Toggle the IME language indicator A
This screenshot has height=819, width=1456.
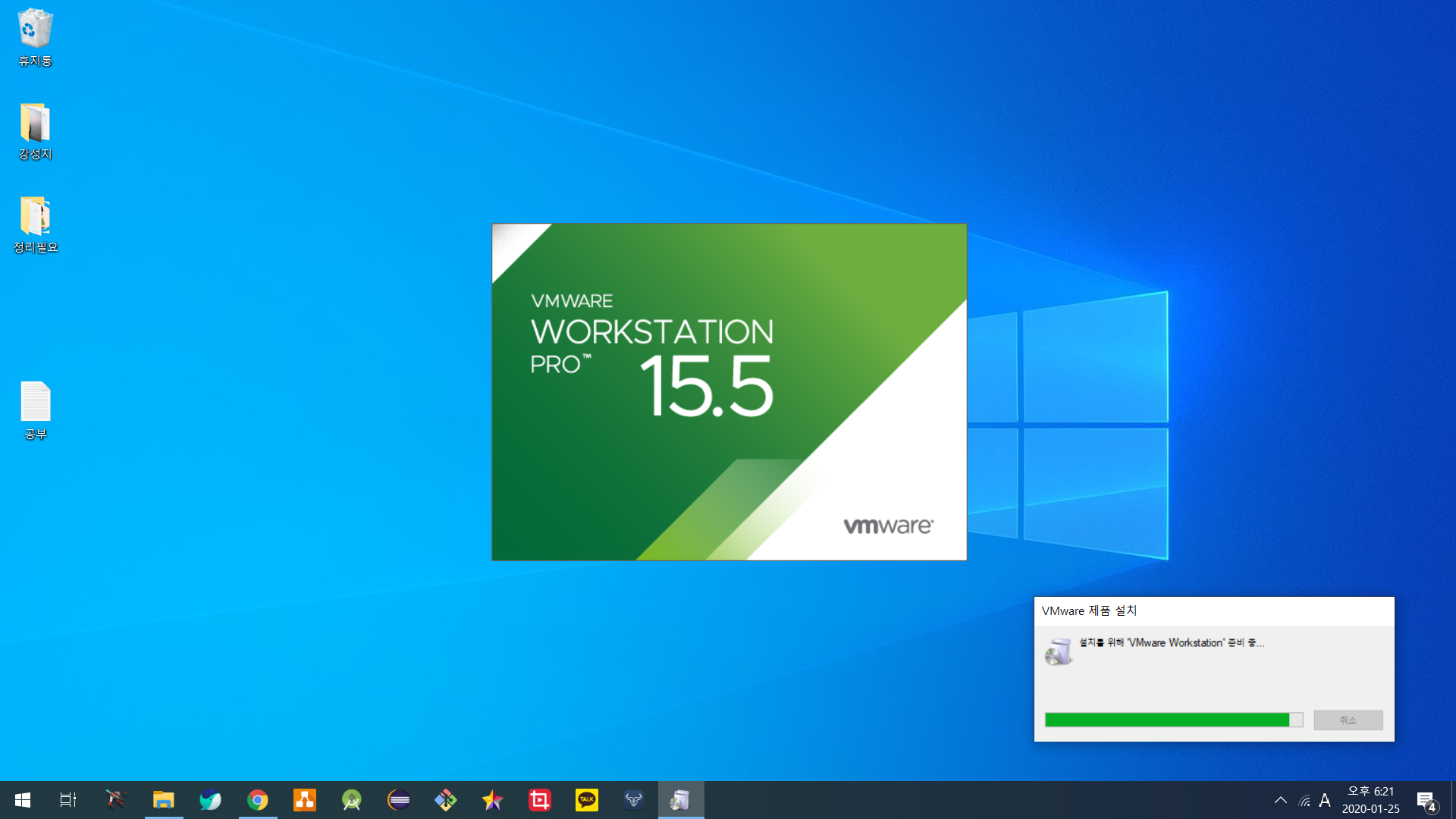pos(1325,800)
